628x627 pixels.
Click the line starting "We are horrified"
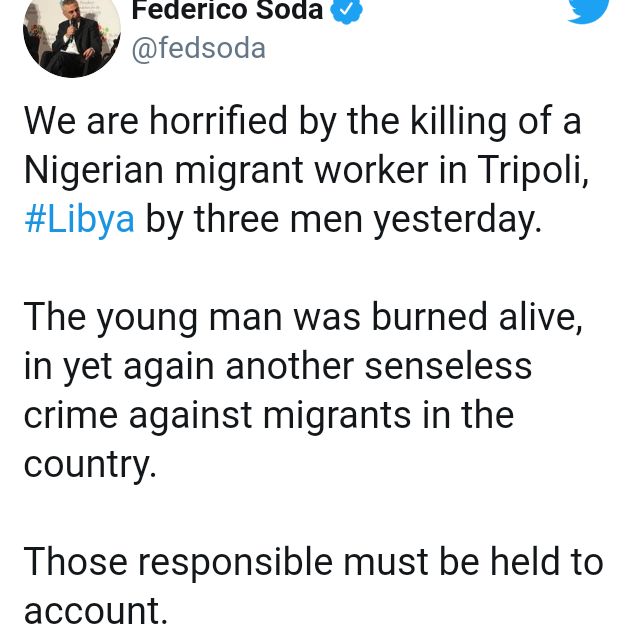(303, 123)
